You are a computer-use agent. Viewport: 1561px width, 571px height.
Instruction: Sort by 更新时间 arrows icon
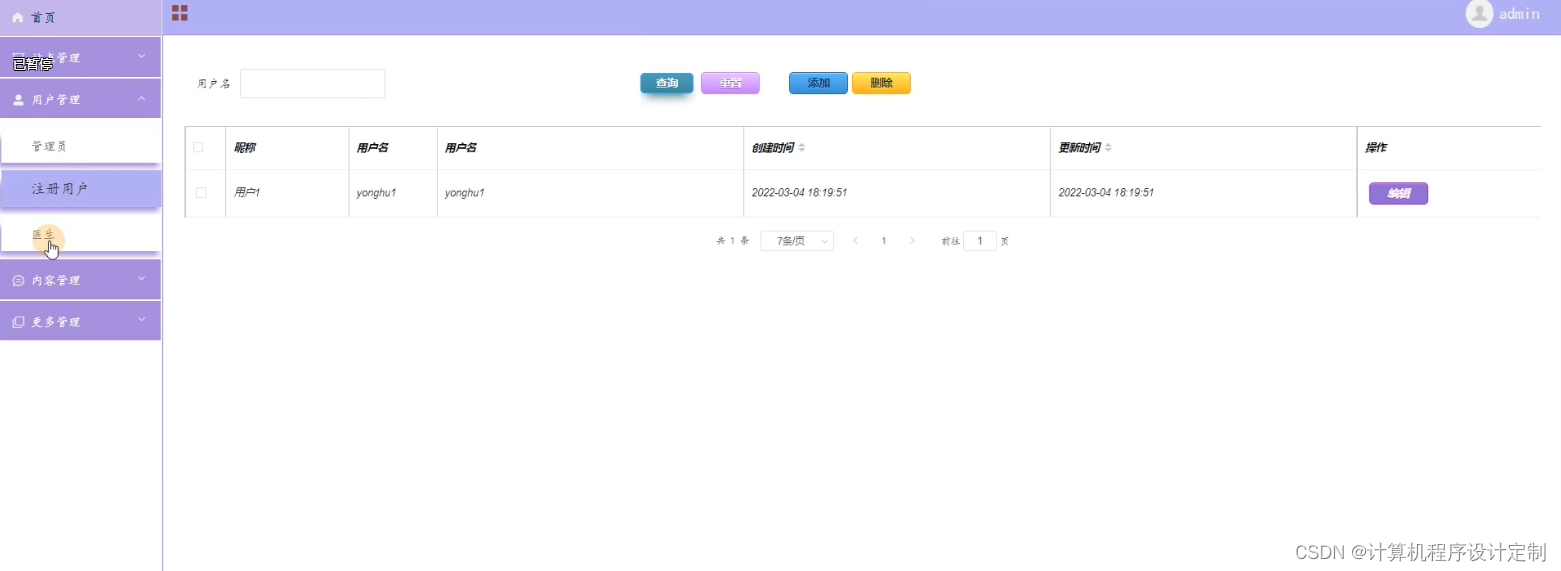pos(1108,148)
